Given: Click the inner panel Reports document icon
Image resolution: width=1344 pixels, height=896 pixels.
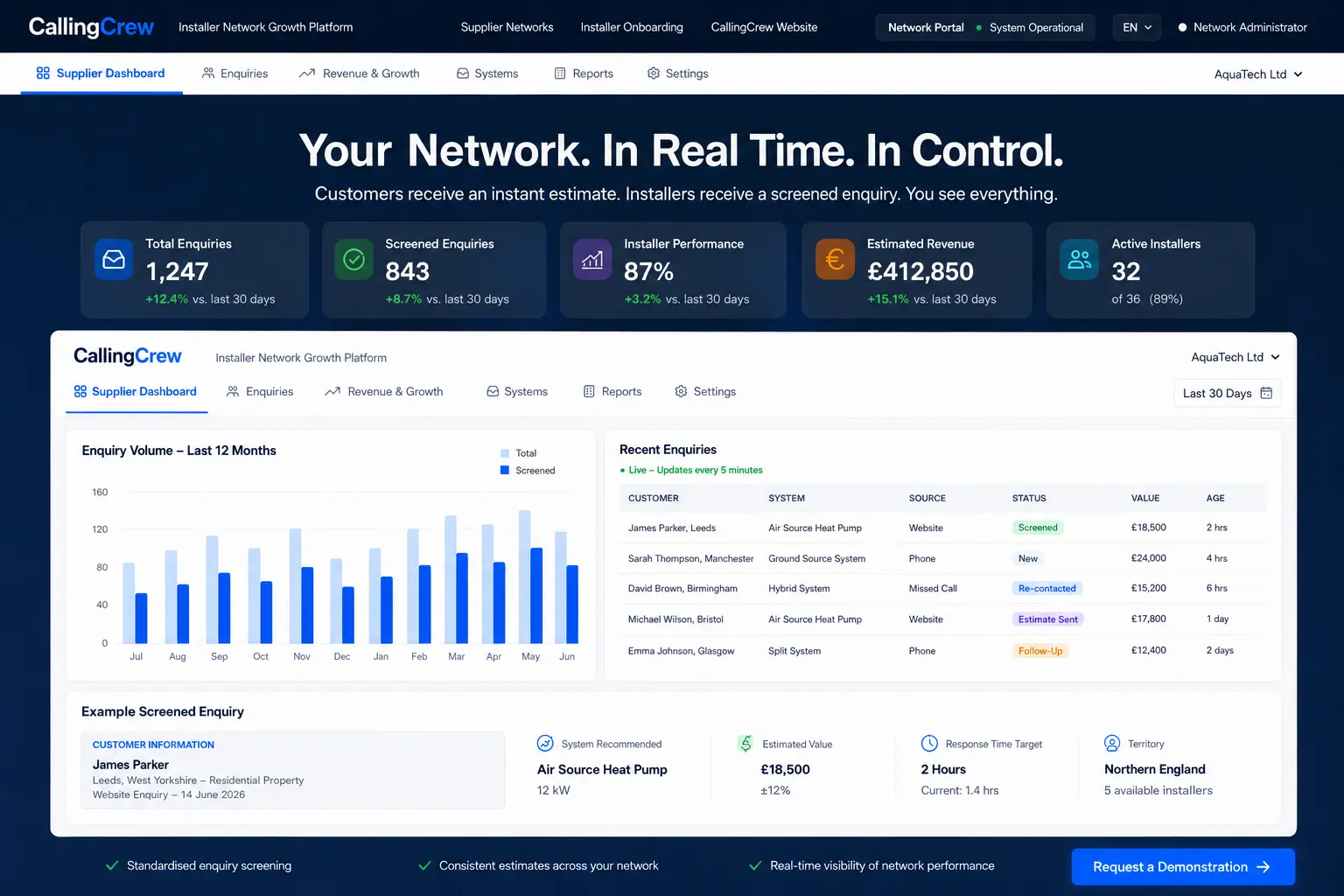Looking at the screenshot, I should pos(589,391).
